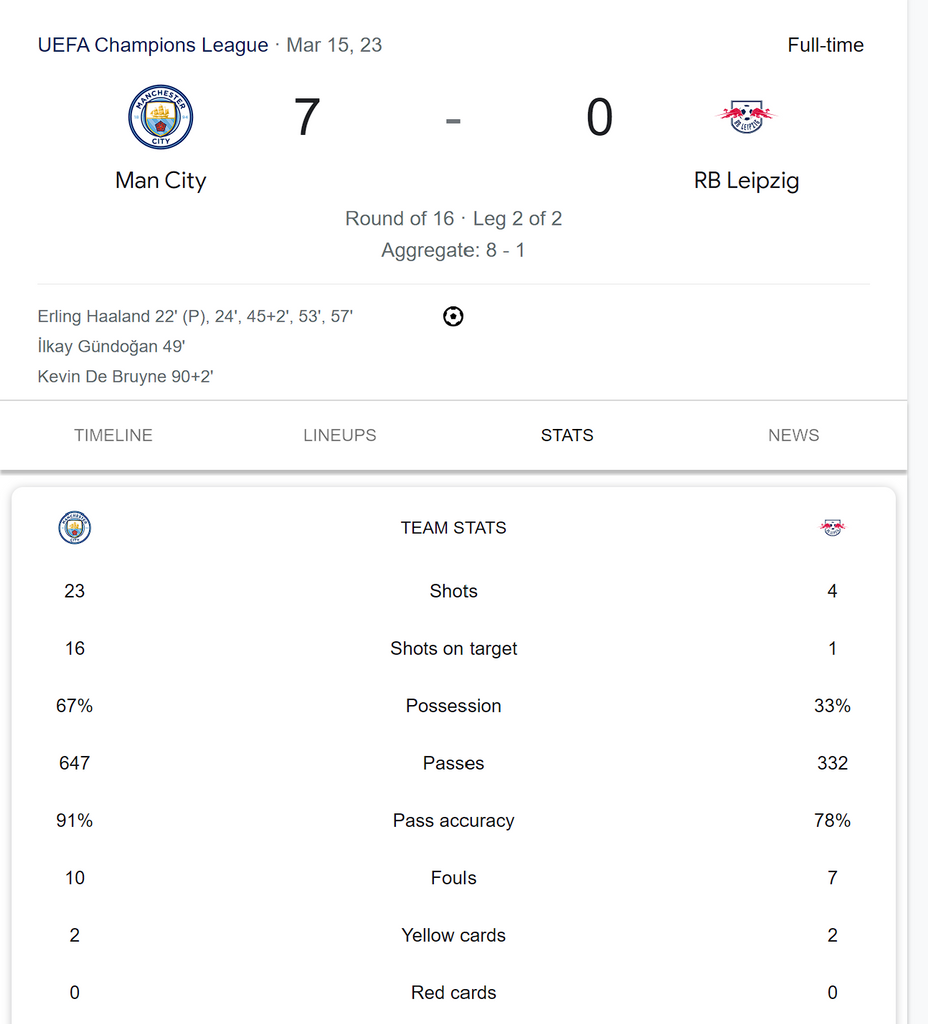Viewport: 928px width, 1024px height.
Task: Click the Aggregate 8 - 1 text
Action: coord(453,250)
